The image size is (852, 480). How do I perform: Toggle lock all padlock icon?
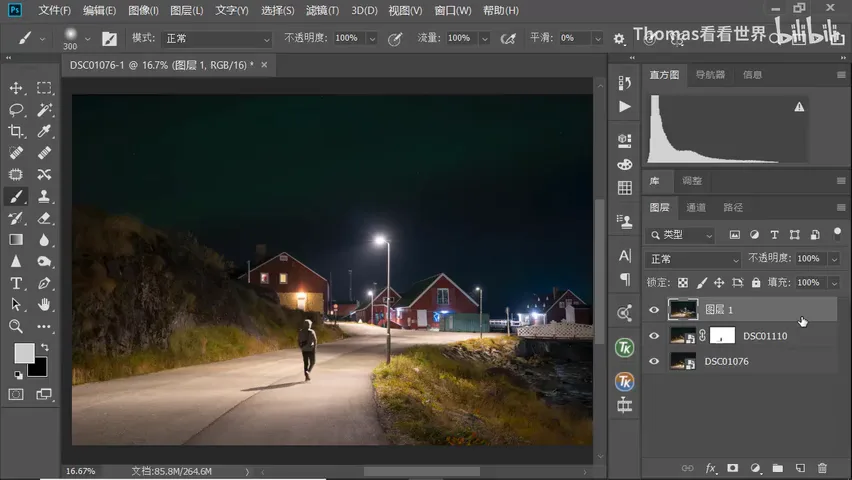(756, 283)
